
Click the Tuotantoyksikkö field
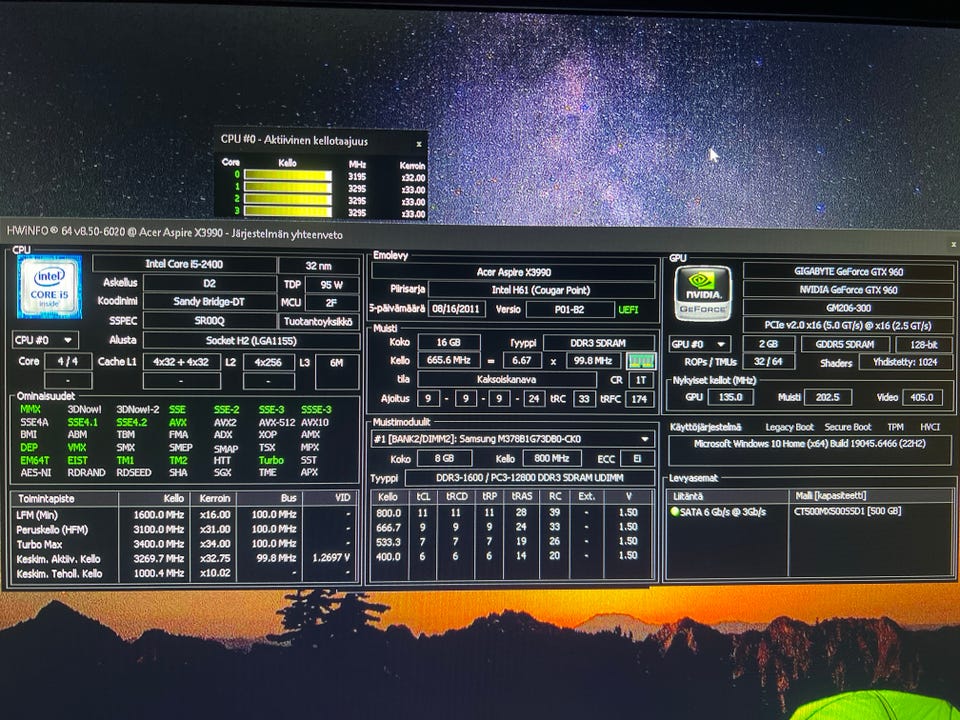click(319, 321)
